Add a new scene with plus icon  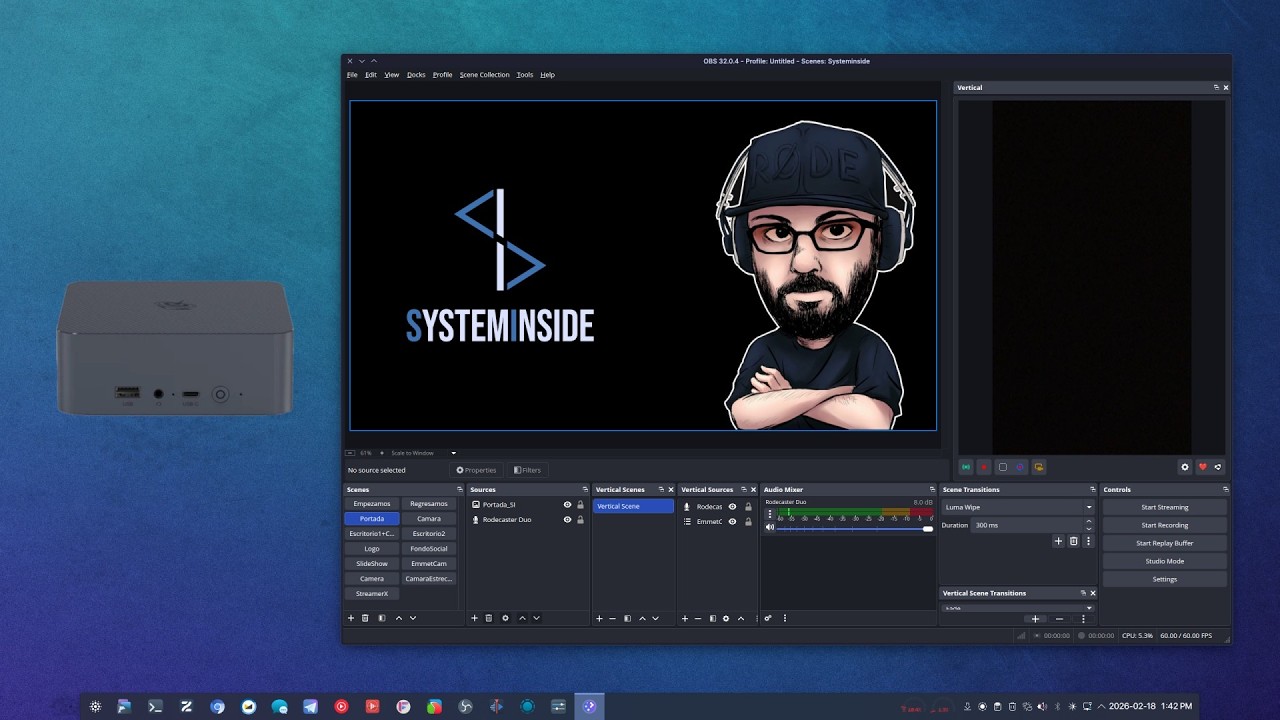pyautogui.click(x=351, y=618)
